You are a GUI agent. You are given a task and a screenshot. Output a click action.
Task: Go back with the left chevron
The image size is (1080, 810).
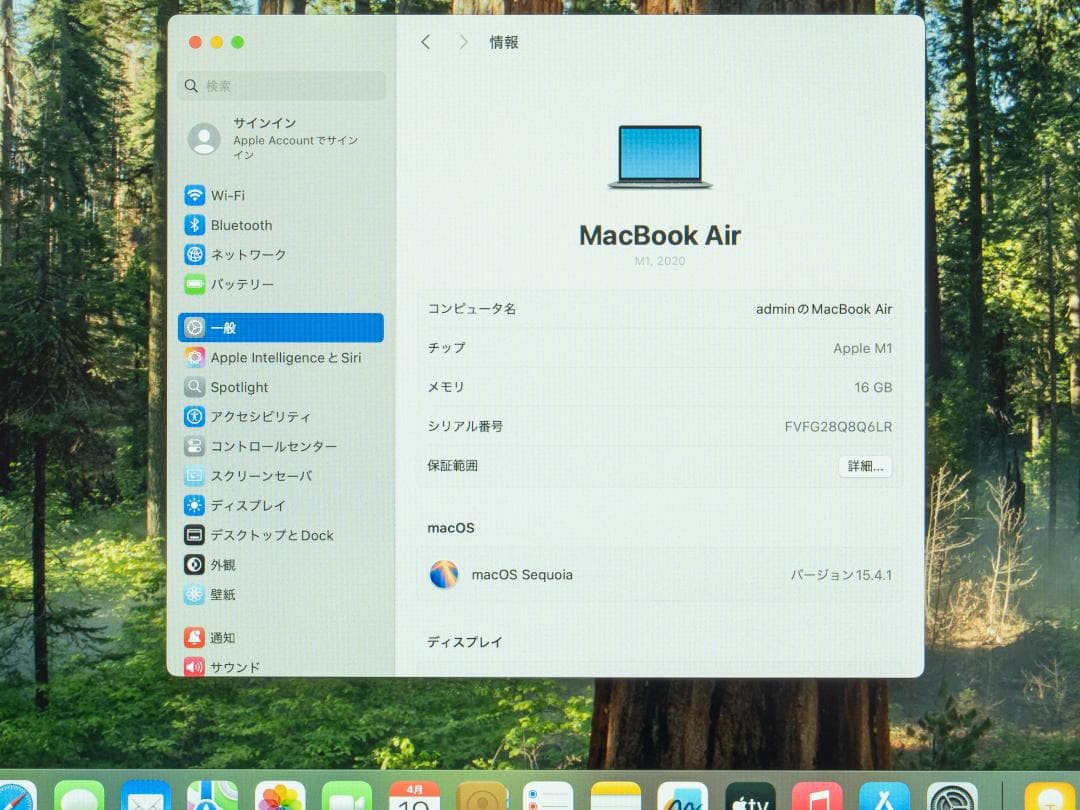[x=426, y=43]
